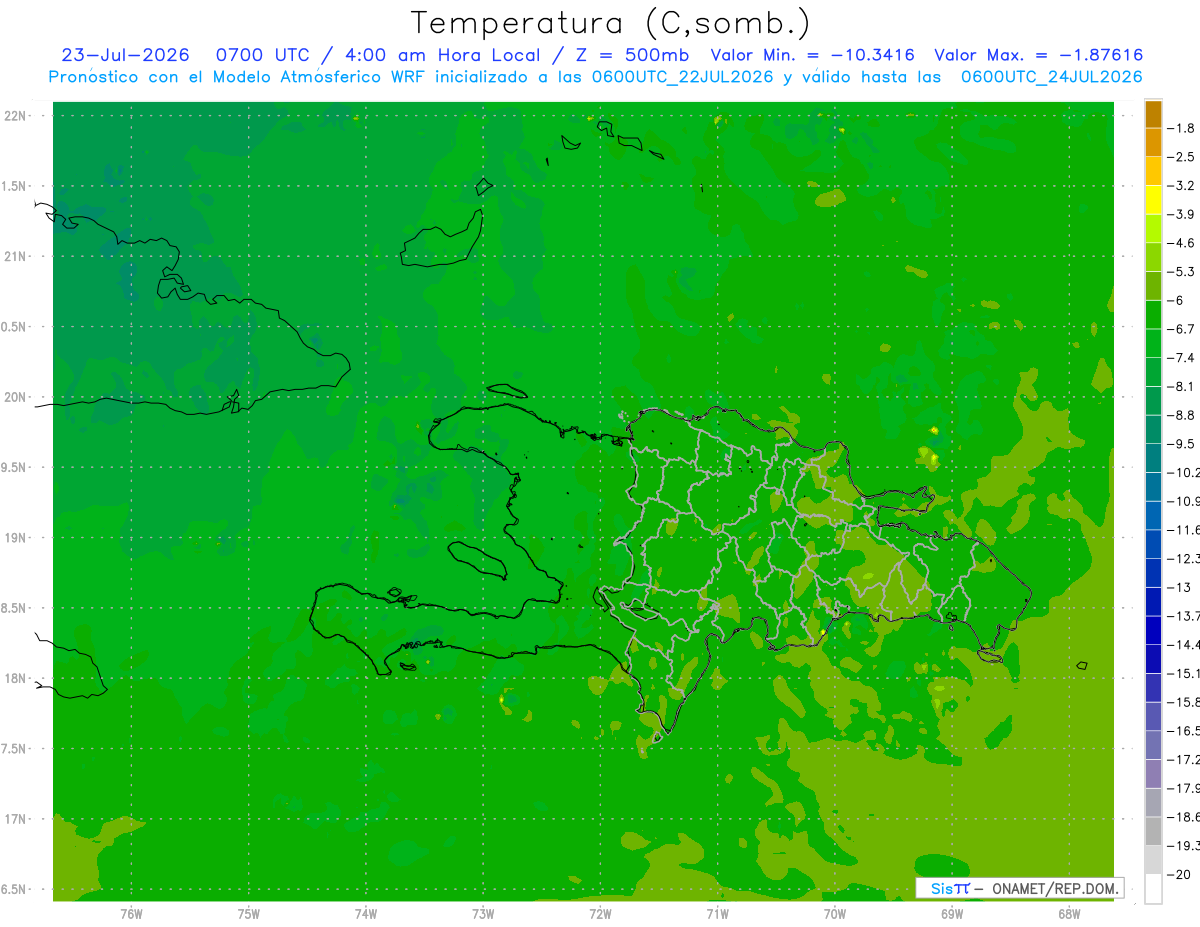Click the light gray swatch above -20
This screenshot has height=927, width=1200.
[x=1153, y=860]
